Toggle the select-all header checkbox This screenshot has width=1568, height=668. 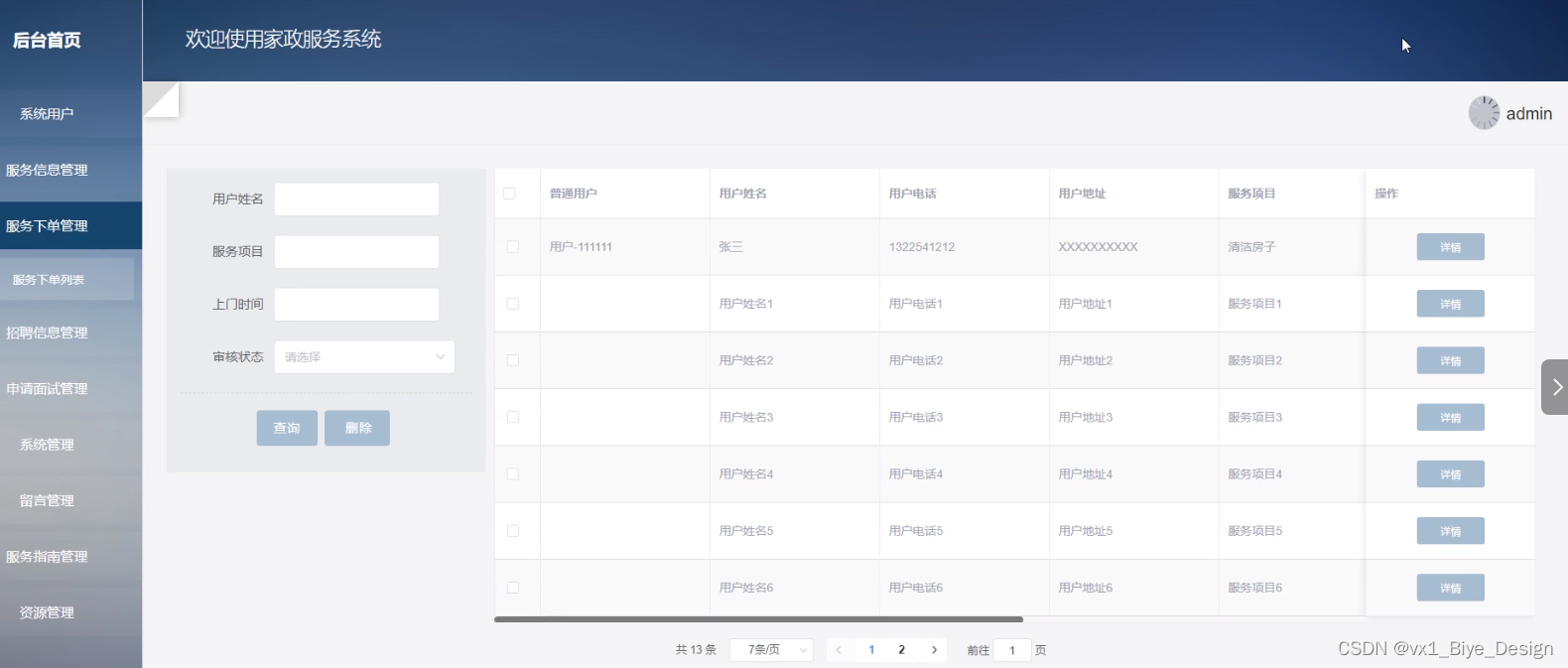[x=509, y=194]
